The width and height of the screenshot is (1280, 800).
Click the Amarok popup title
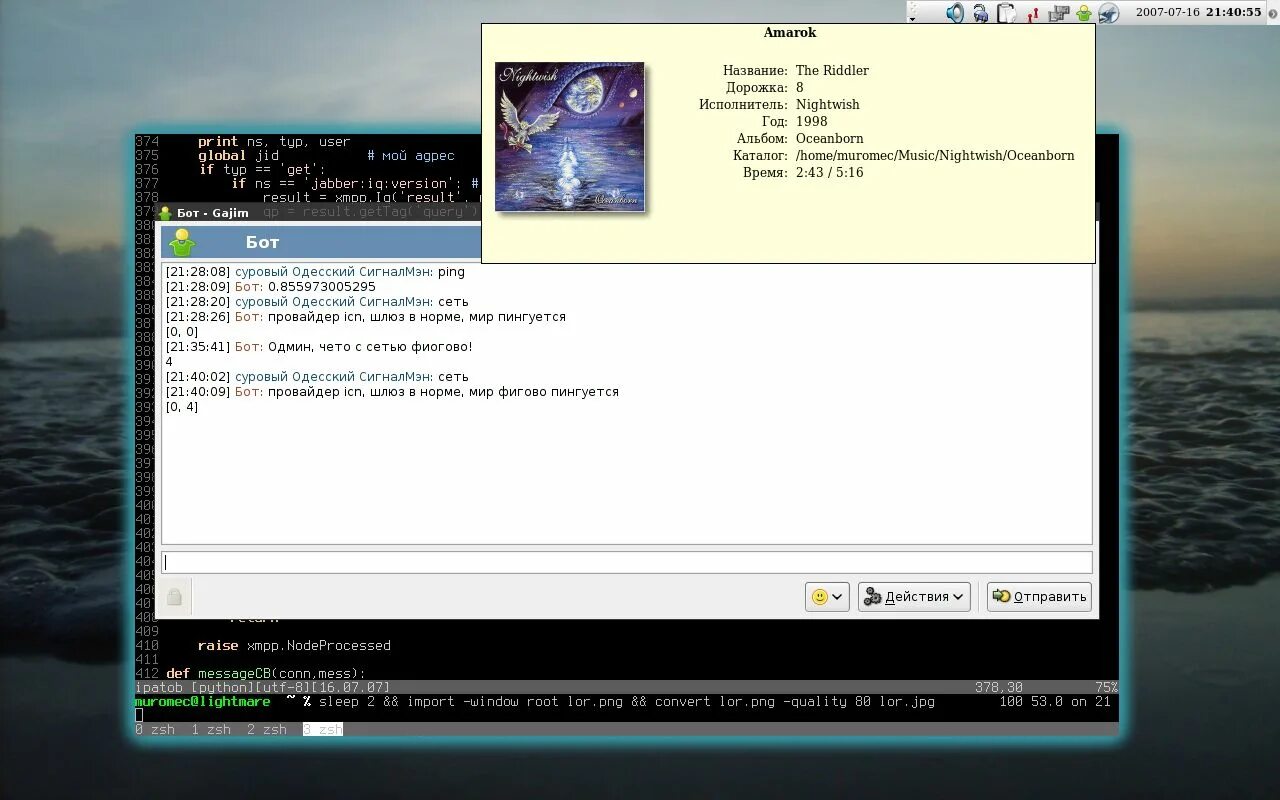pyautogui.click(x=790, y=33)
